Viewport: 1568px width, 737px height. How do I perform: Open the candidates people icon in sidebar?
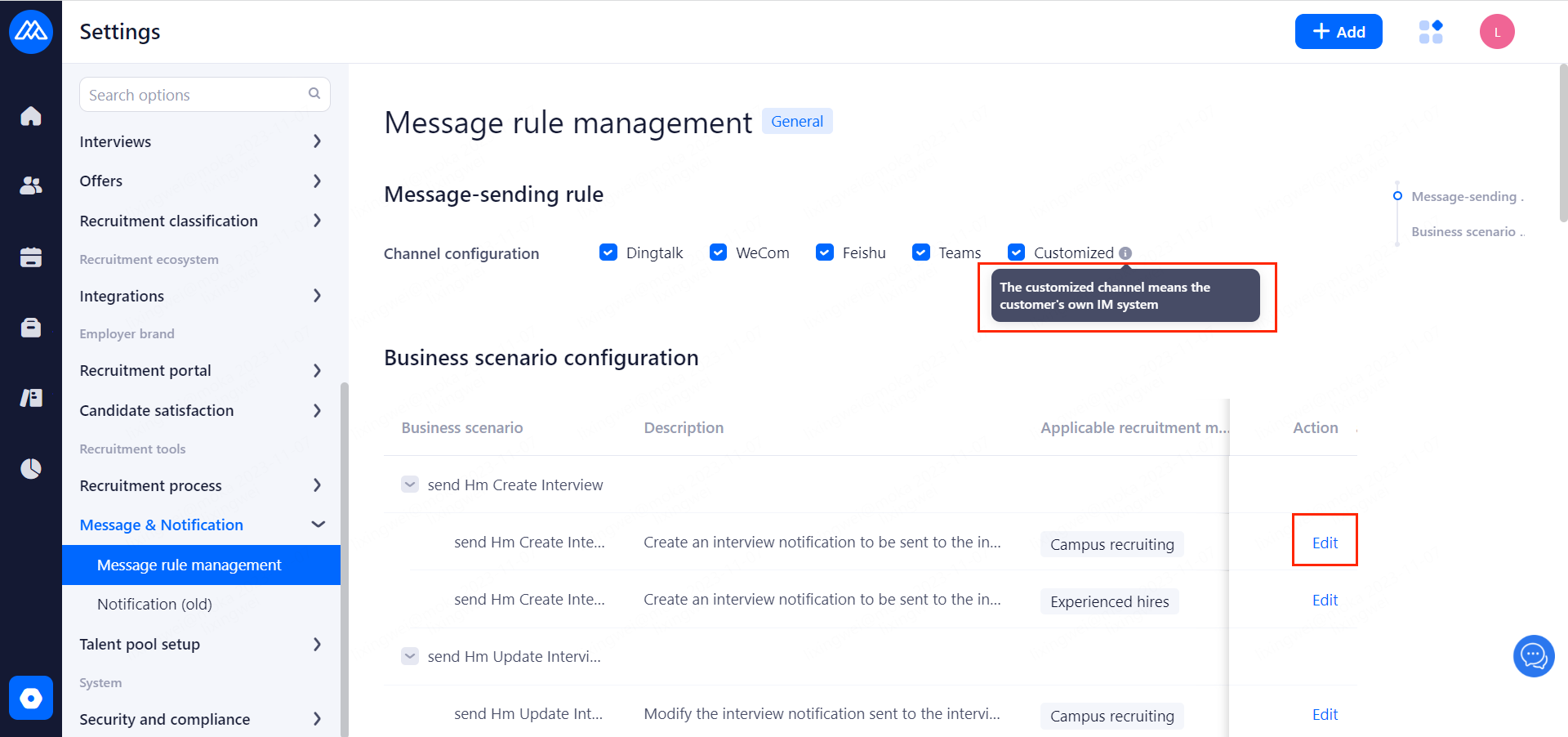tap(31, 186)
